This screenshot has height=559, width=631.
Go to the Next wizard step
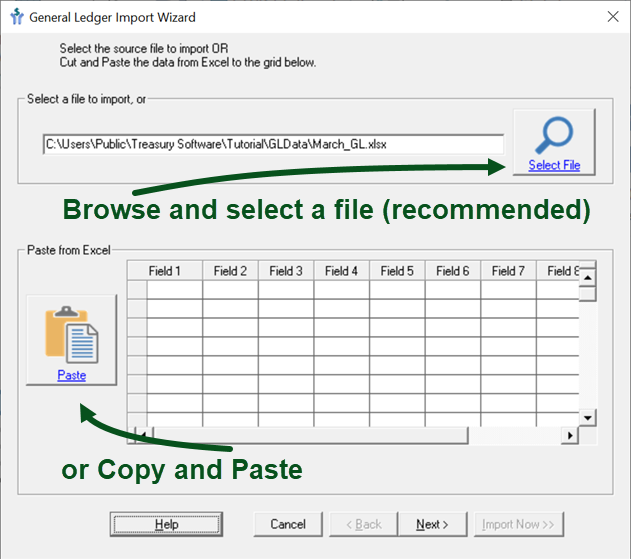(433, 524)
